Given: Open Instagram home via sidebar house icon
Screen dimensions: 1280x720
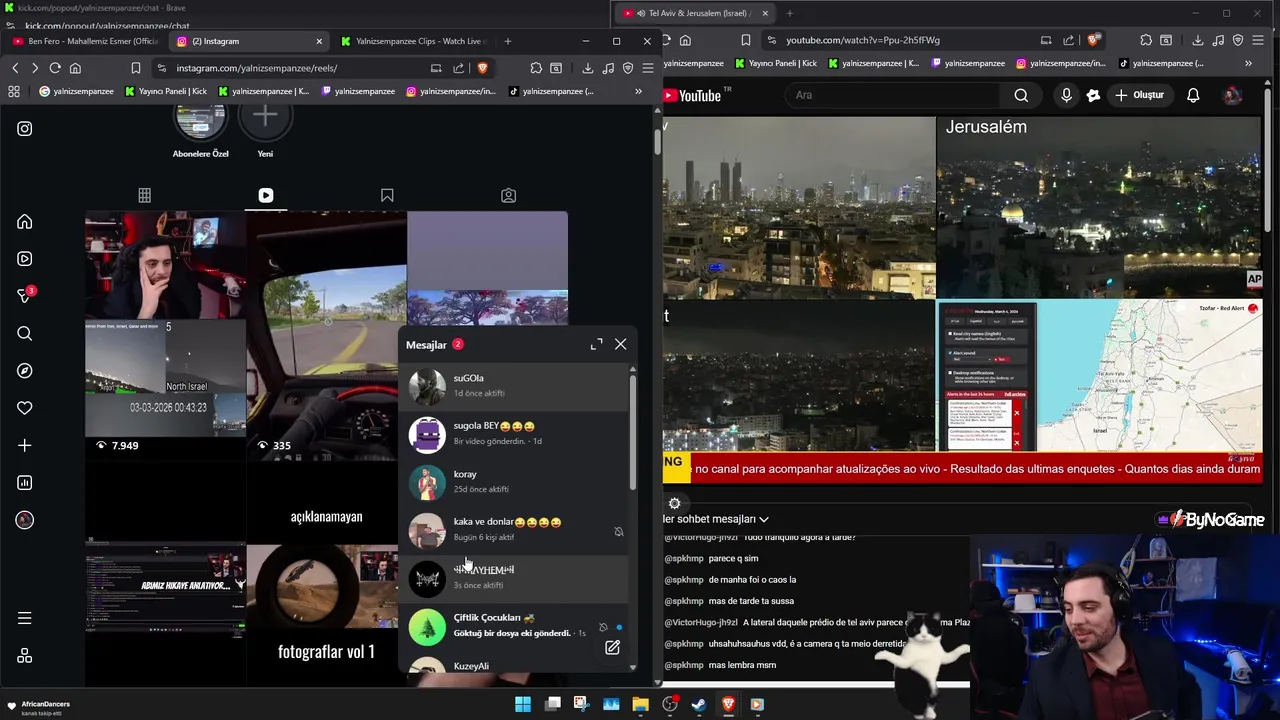Looking at the screenshot, I should click(x=25, y=222).
